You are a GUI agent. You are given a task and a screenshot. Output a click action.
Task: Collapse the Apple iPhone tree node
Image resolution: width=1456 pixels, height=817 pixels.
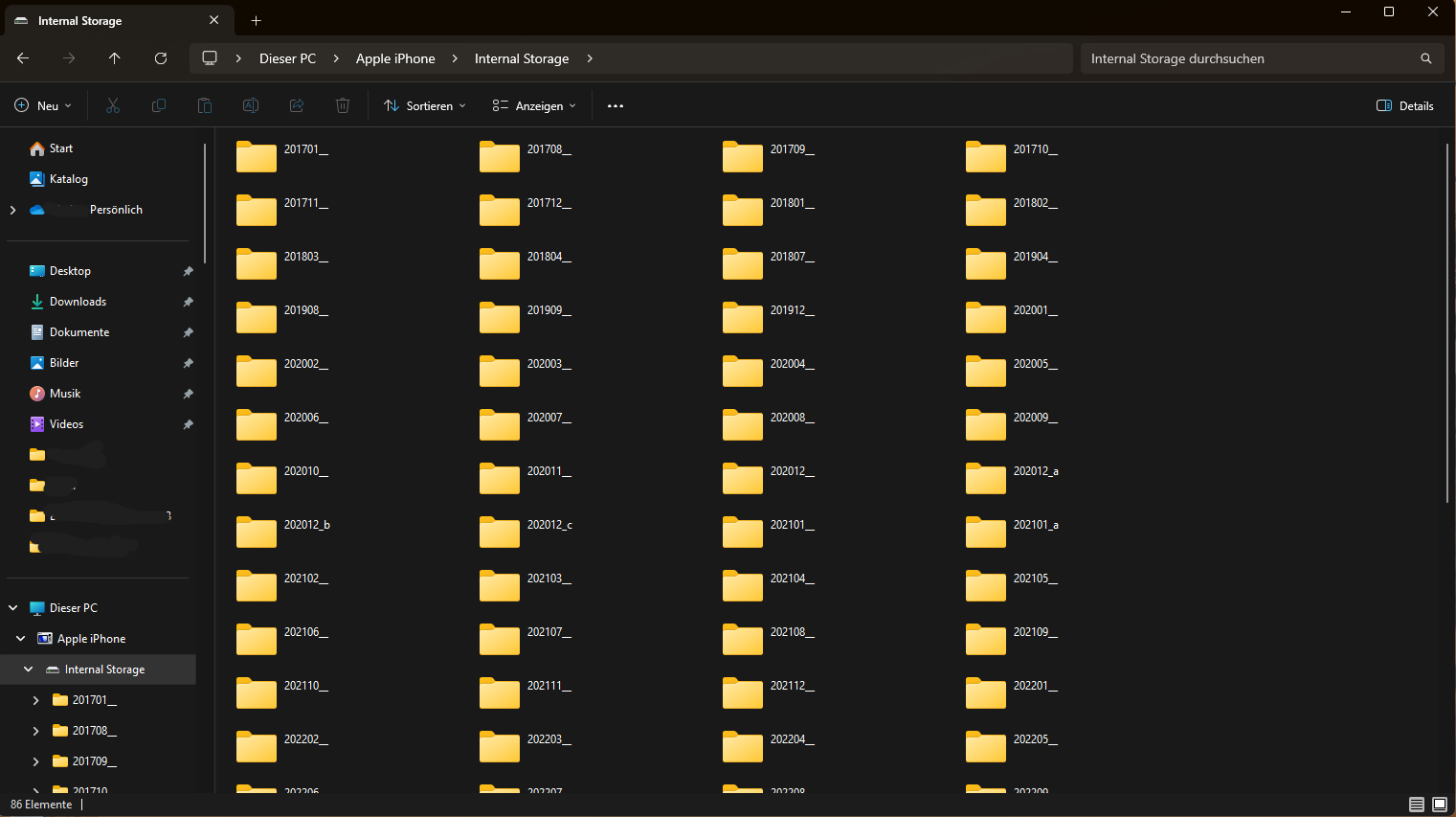(20, 639)
